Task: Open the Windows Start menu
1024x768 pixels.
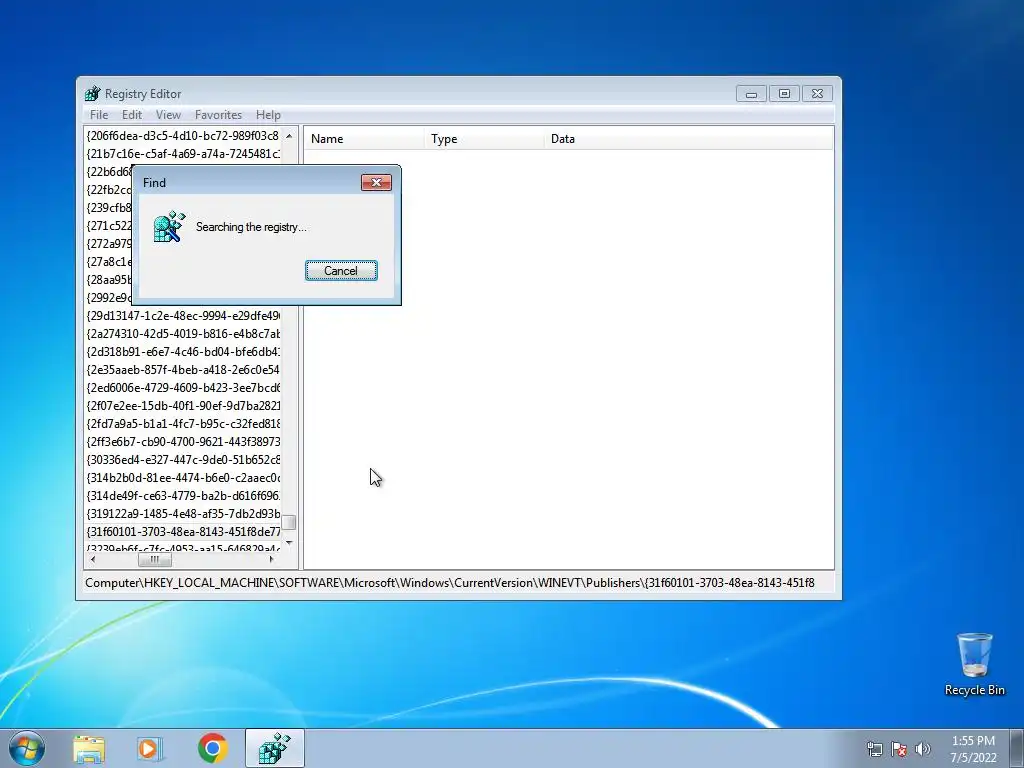Action: click(x=26, y=748)
